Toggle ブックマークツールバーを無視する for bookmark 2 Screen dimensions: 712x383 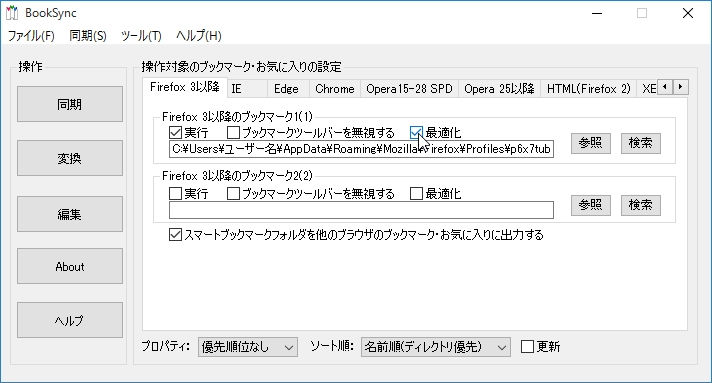click(x=233, y=194)
